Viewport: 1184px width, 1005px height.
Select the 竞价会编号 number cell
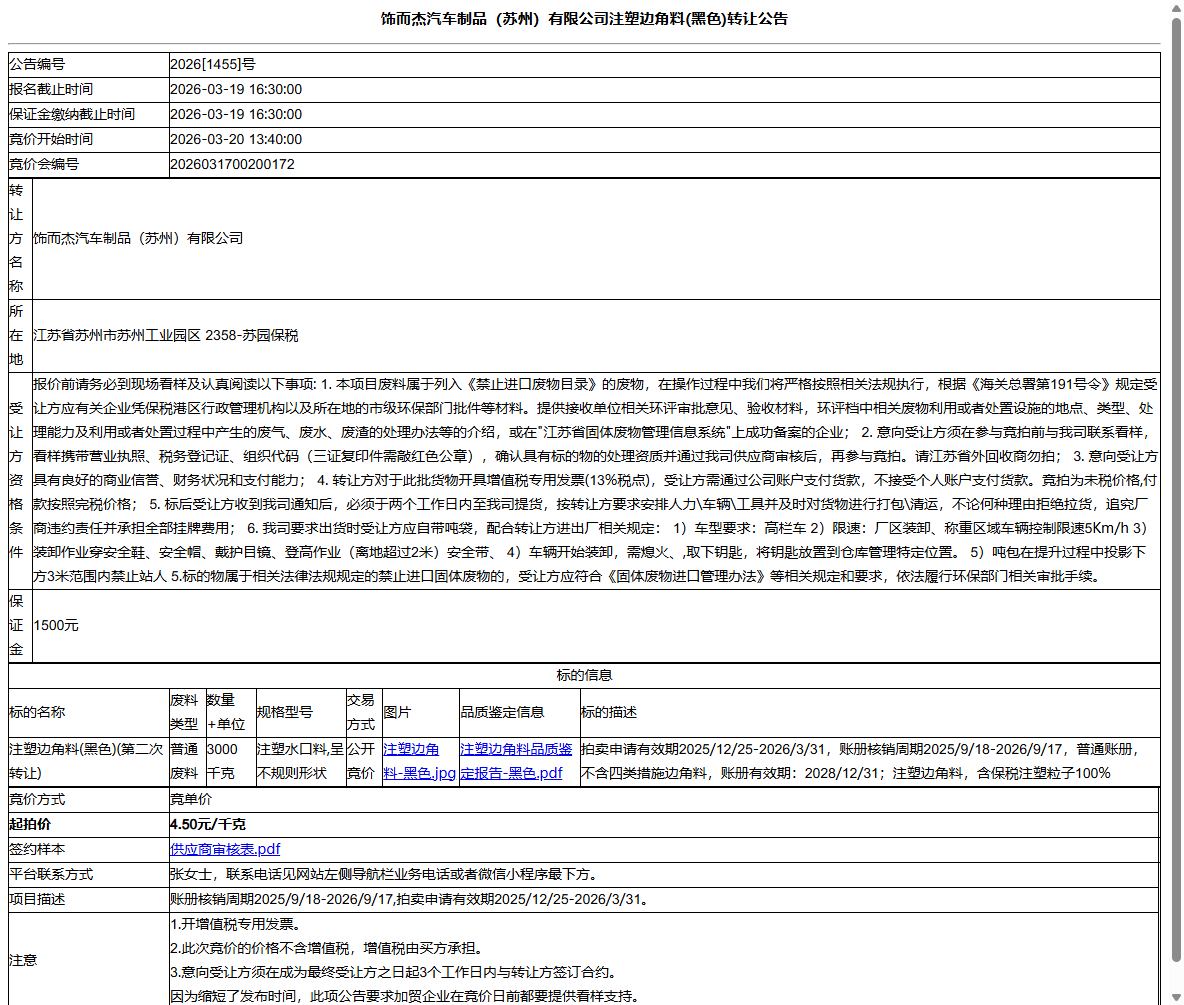click(233, 164)
